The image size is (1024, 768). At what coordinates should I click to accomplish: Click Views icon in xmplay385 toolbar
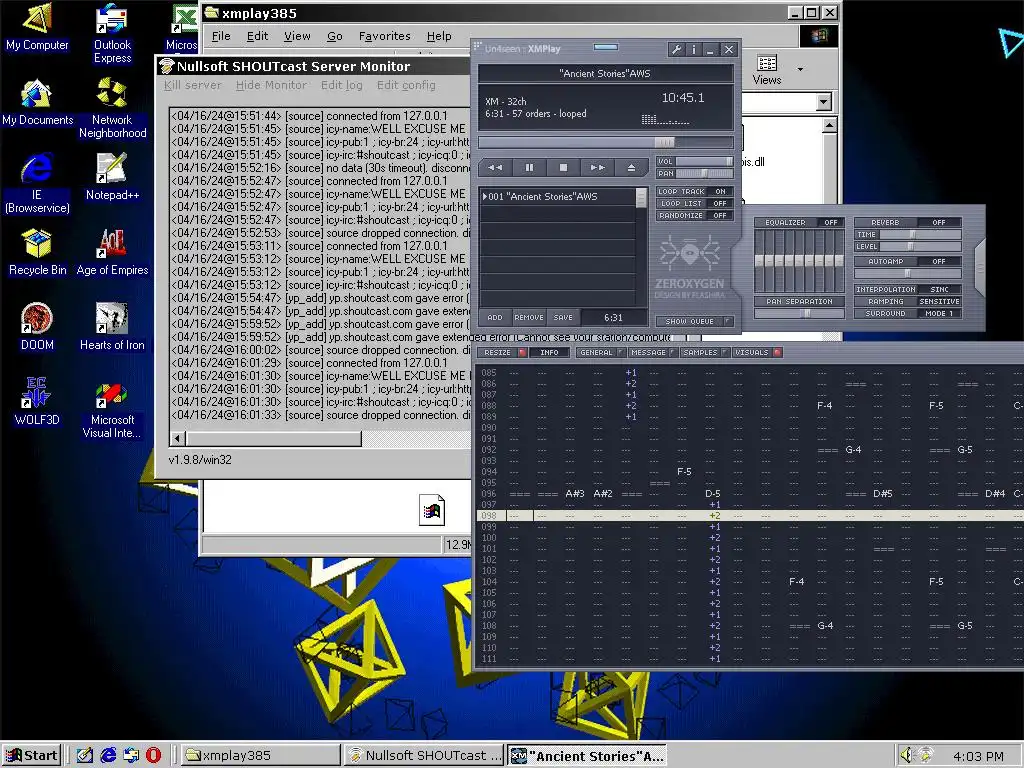click(767, 70)
